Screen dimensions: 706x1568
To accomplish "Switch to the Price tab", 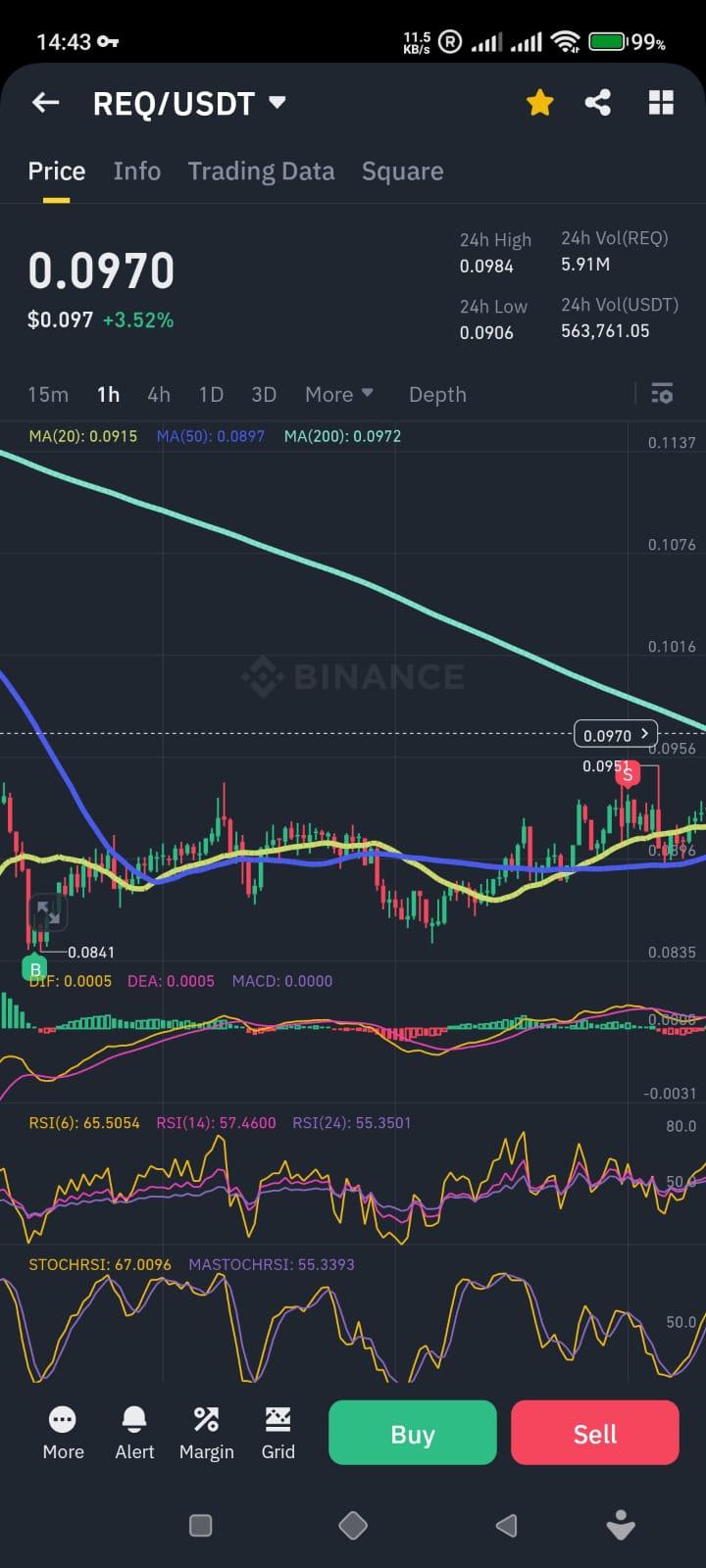I will tap(56, 171).
